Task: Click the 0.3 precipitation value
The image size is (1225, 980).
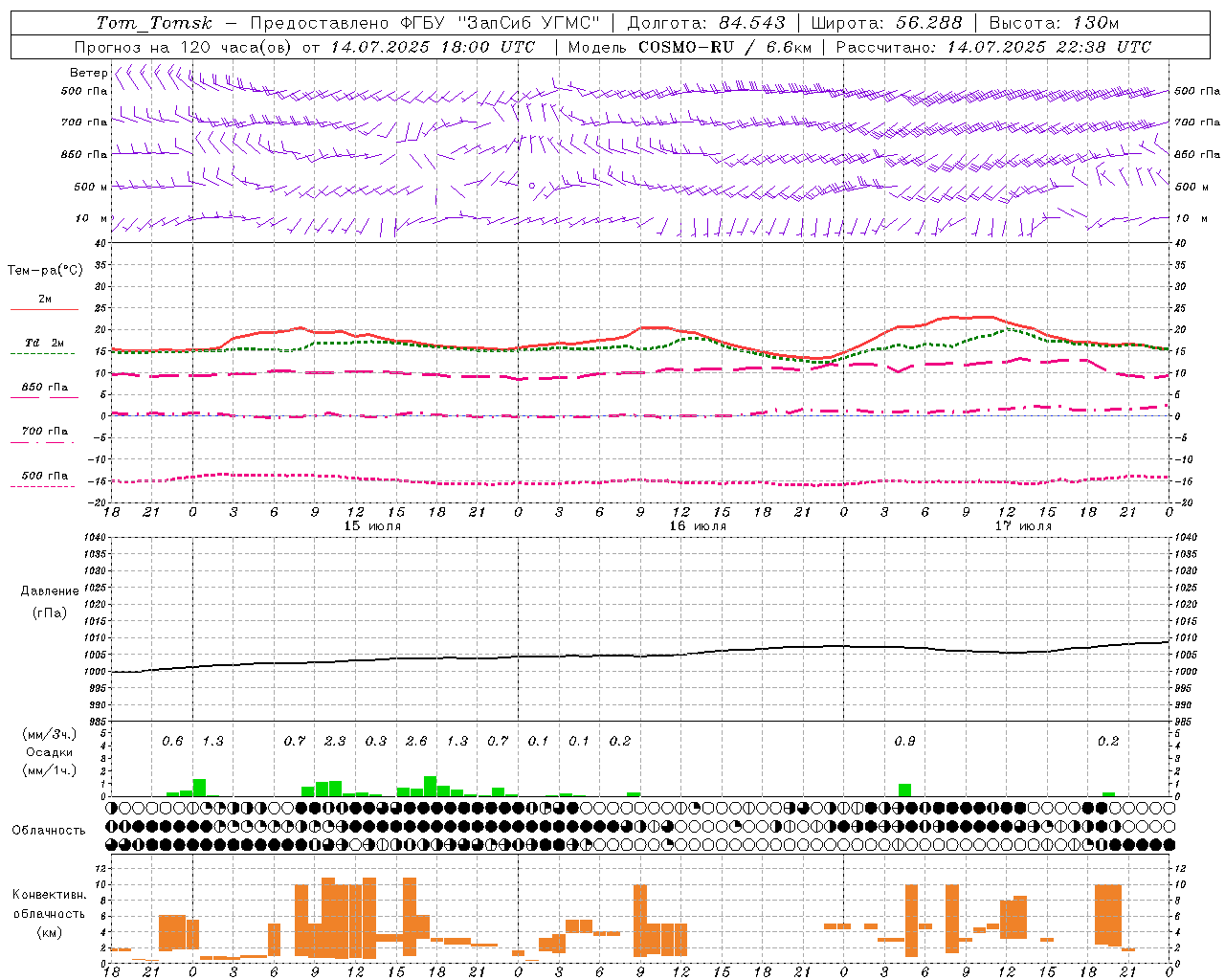Action: pyautogui.click(x=376, y=742)
